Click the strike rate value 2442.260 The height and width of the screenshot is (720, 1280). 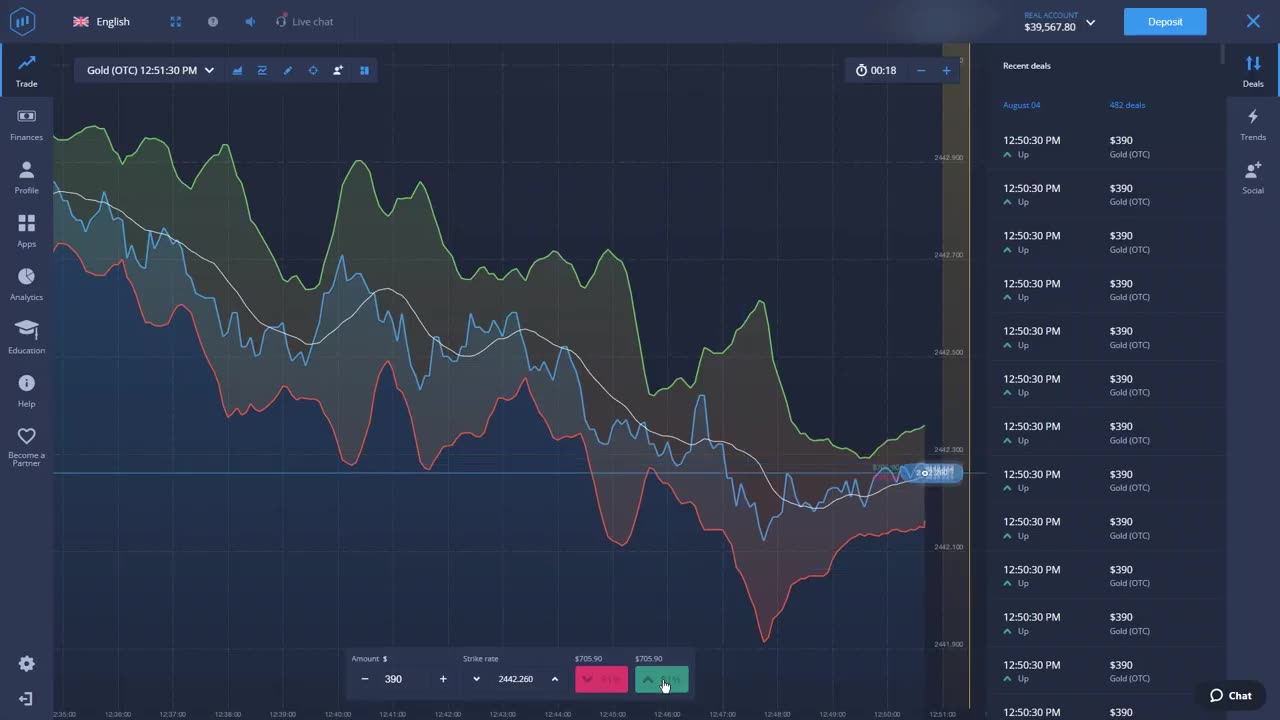pos(516,679)
